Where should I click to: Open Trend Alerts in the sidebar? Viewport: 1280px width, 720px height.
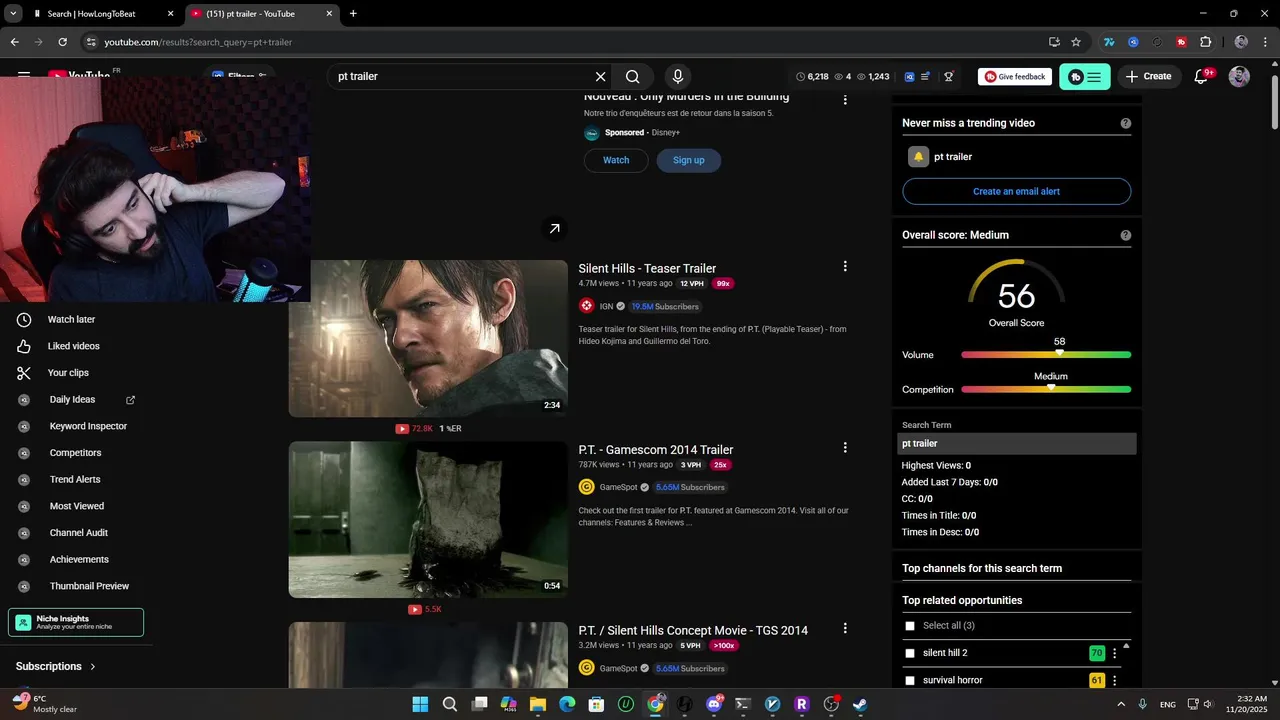click(x=76, y=479)
